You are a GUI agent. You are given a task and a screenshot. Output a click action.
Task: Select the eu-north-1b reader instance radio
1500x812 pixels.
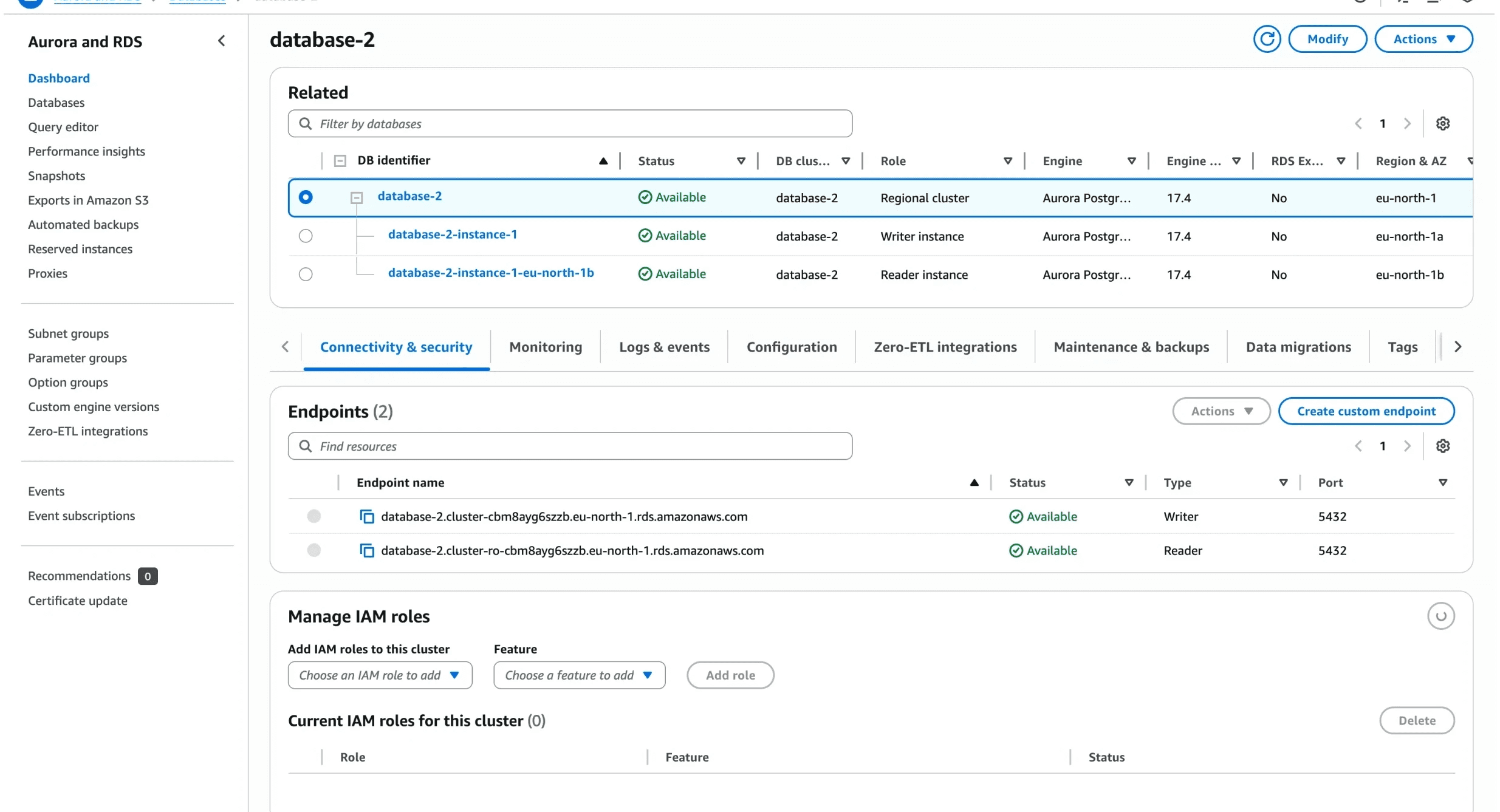pyautogui.click(x=306, y=275)
